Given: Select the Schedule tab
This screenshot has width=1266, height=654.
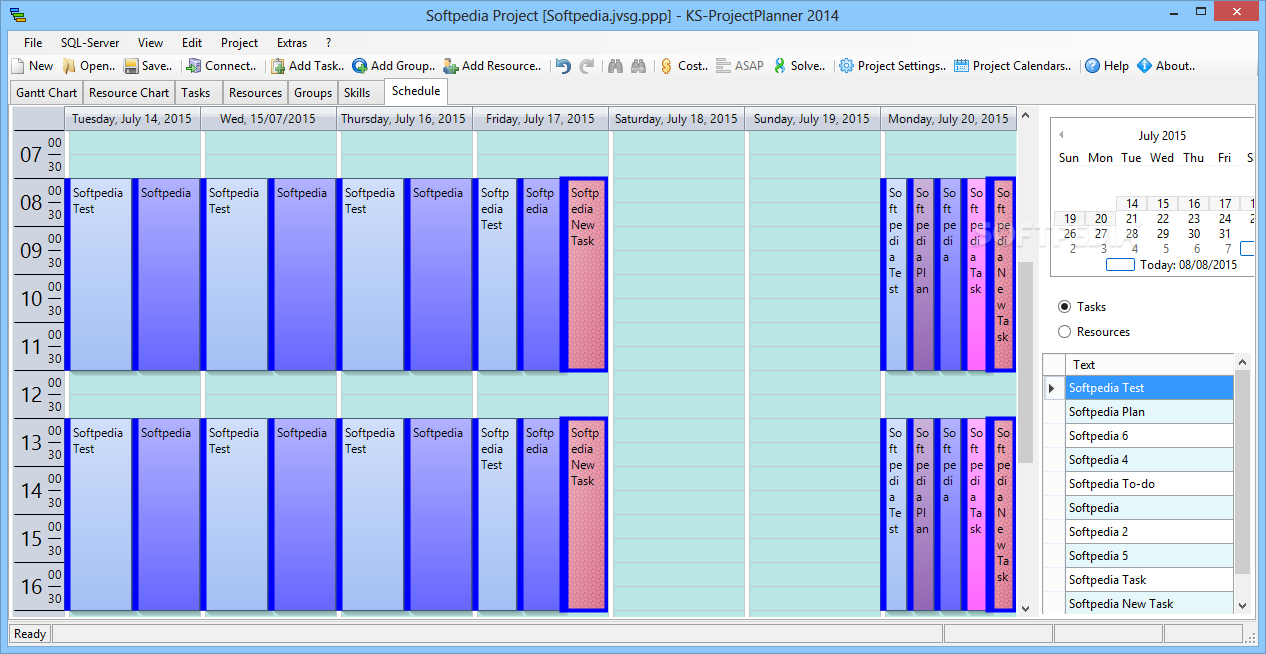Looking at the screenshot, I should tap(416, 91).
